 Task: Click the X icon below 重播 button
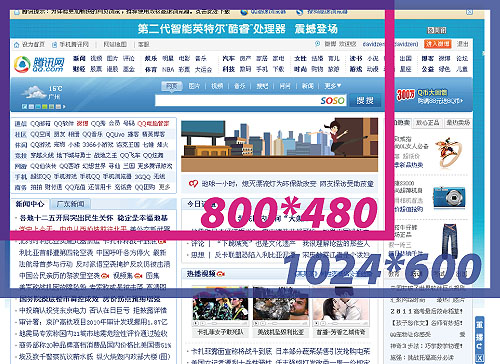[479, 358]
